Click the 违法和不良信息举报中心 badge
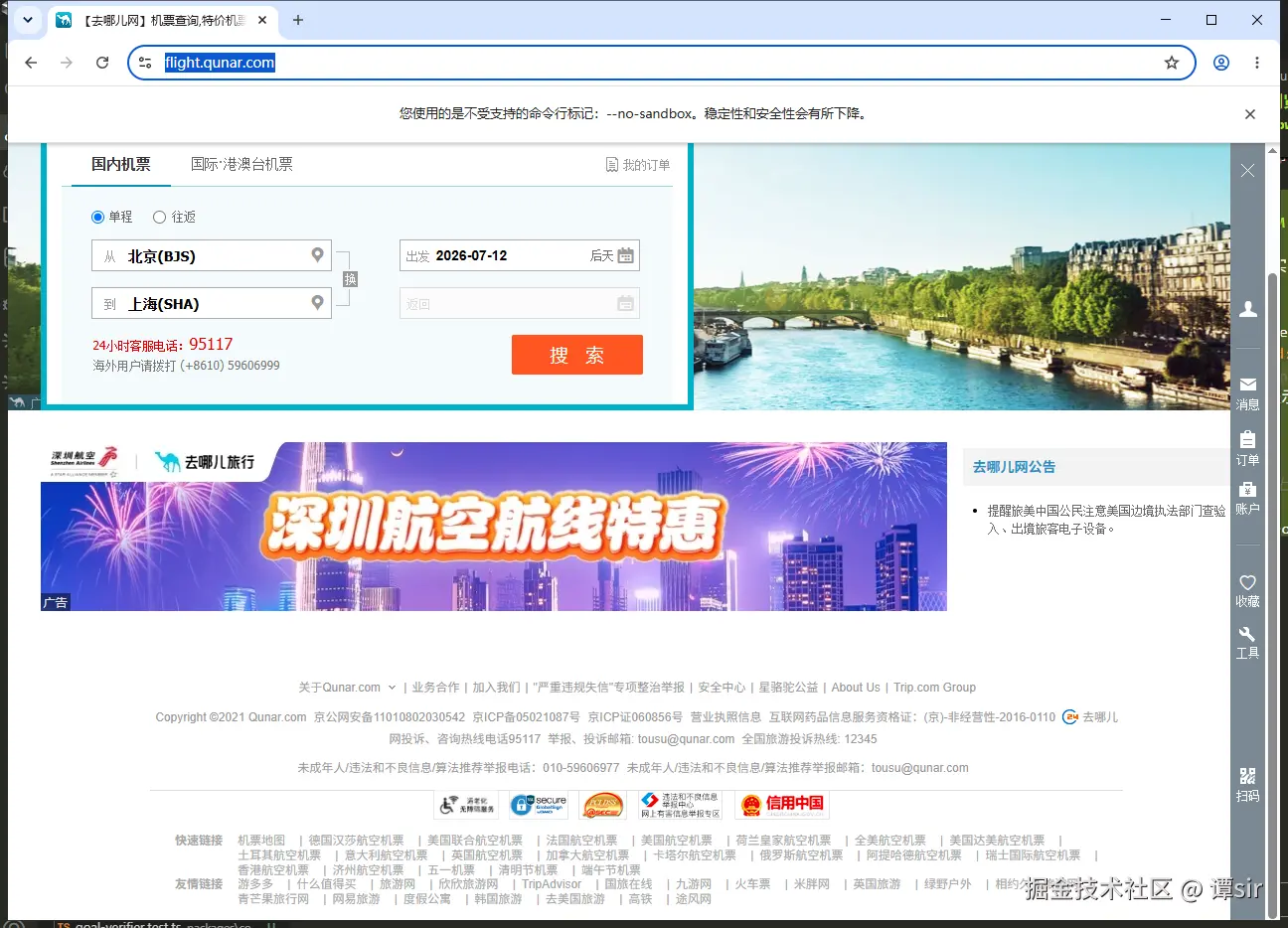This screenshot has height=928, width=1288. click(680, 805)
